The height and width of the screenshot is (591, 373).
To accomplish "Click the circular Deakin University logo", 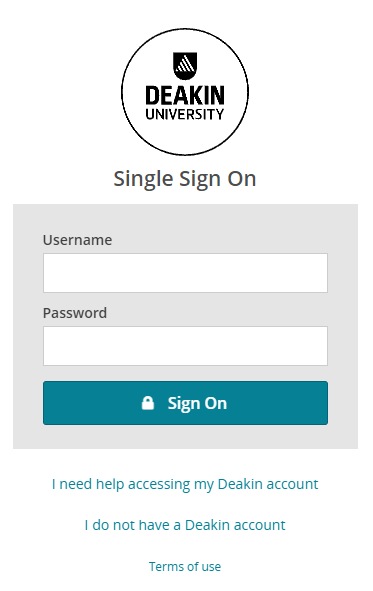I will [x=185, y=92].
